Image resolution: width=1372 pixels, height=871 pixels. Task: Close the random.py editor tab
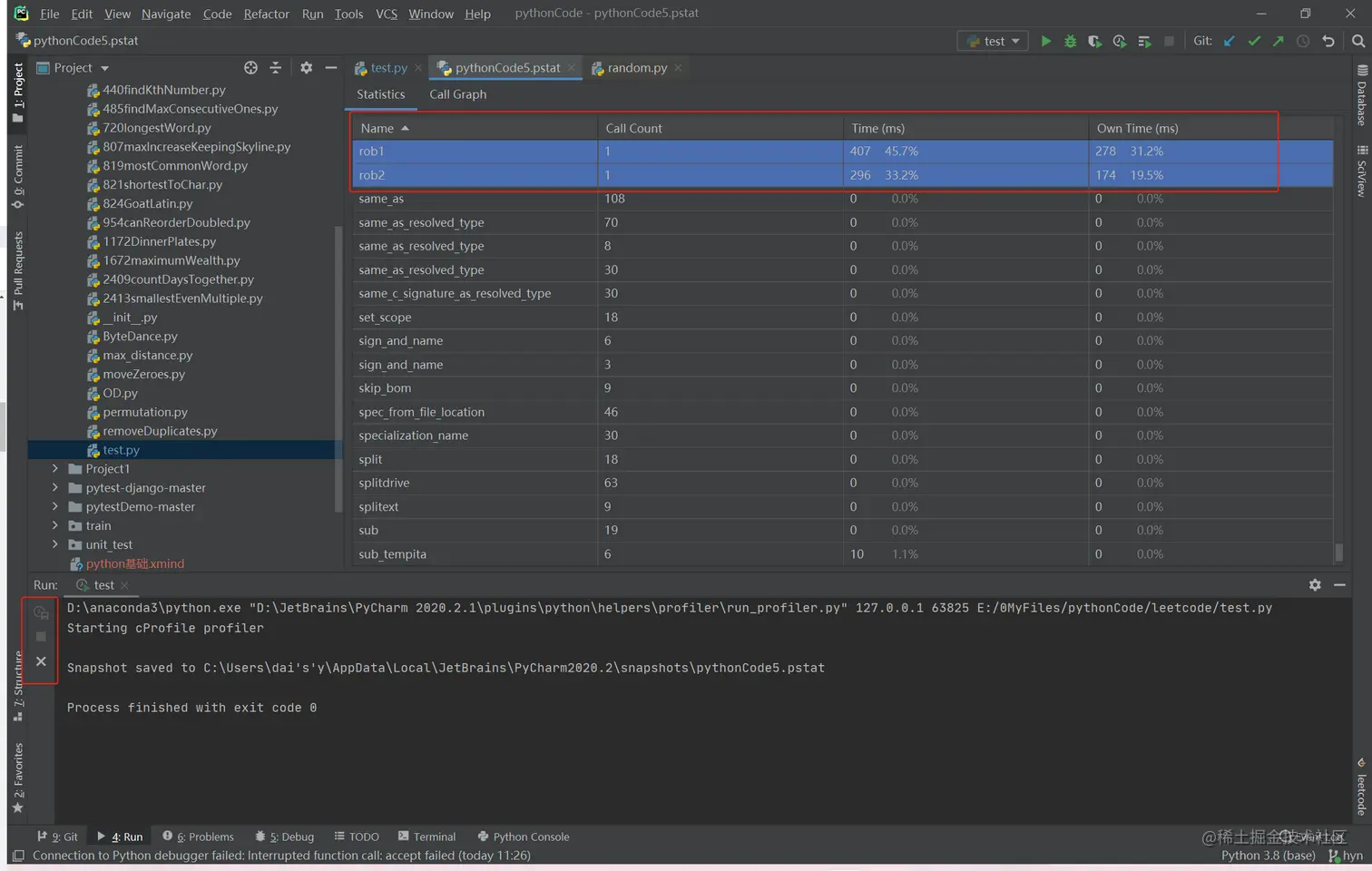tap(678, 68)
